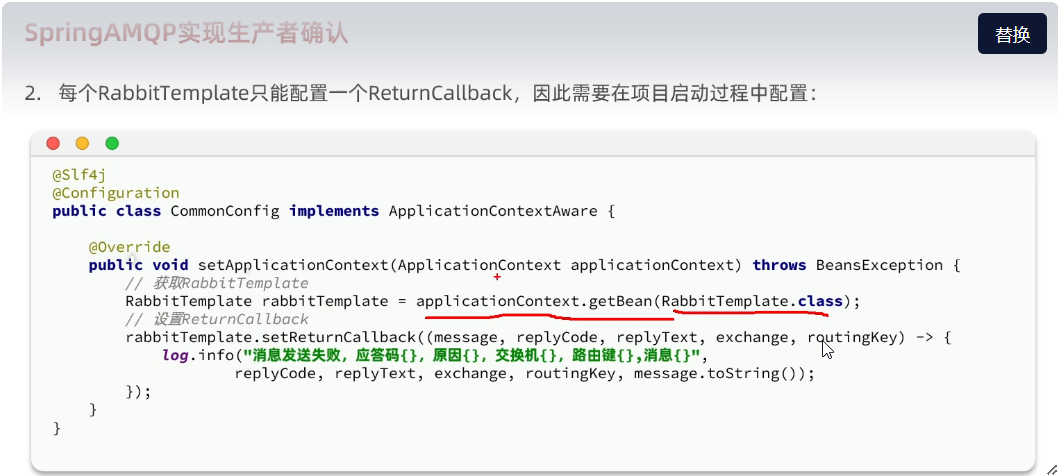Viewport: 1058px width, 476px height.
Task: Click the SpringAMQP实现生产者确认 heading
Action: [186, 33]
